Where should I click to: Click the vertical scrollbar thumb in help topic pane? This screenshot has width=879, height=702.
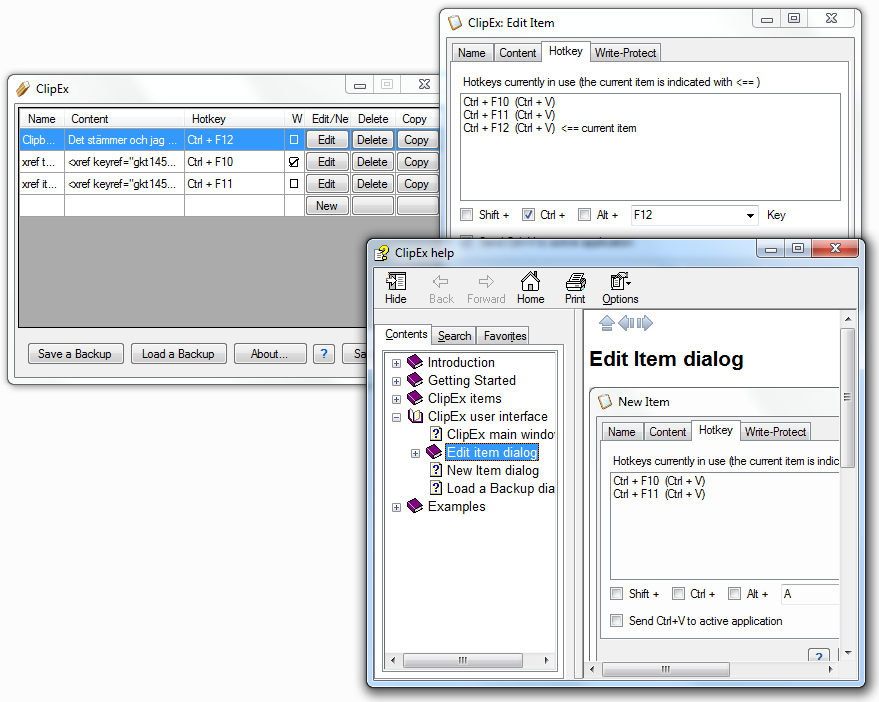[x=848, y=398]
